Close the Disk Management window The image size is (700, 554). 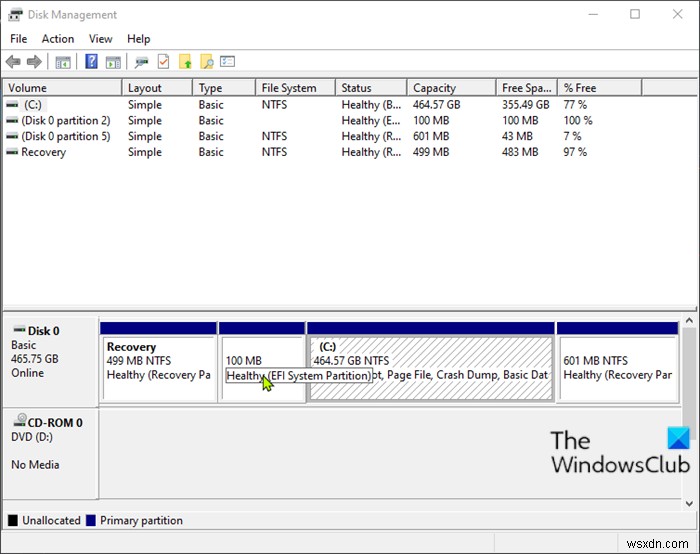click(x=677, y=14)
